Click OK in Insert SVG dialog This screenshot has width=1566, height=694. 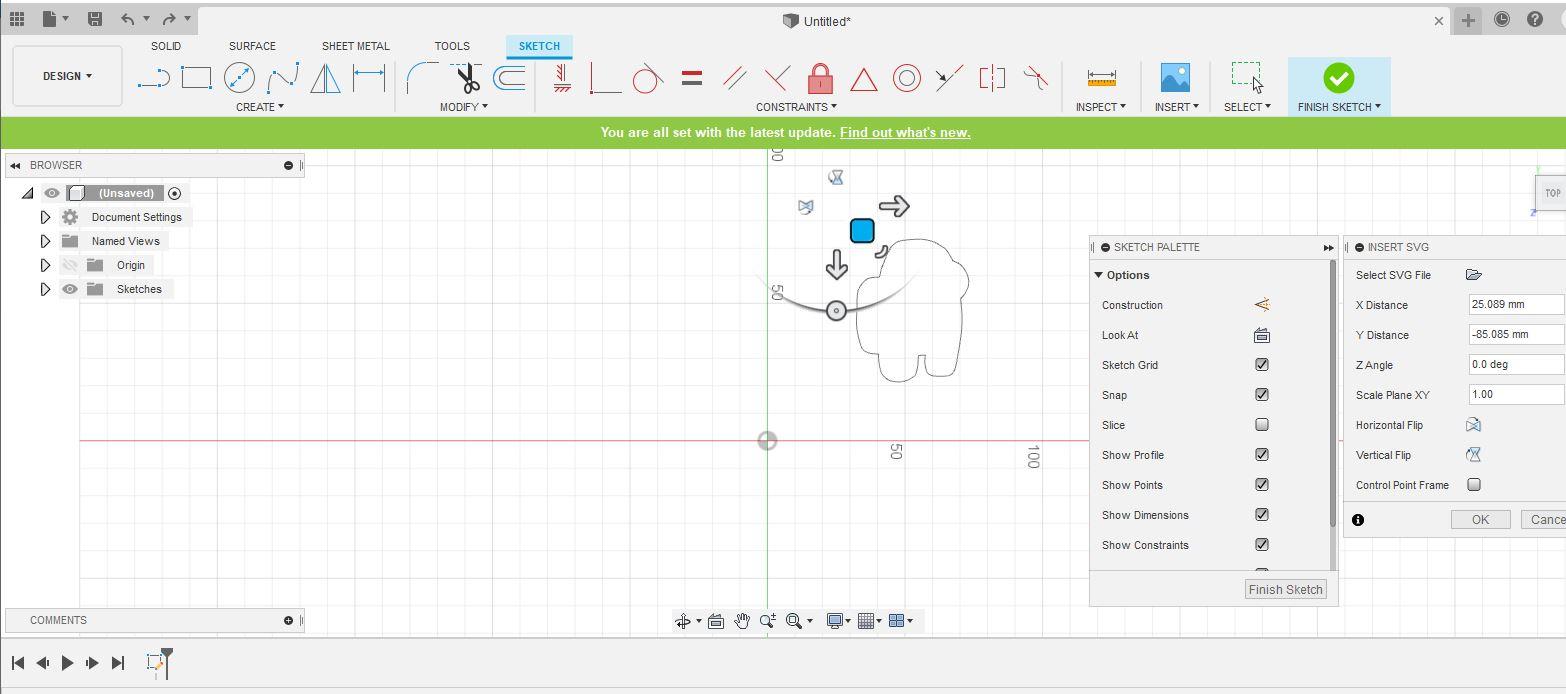click(x=1480, y=519)
